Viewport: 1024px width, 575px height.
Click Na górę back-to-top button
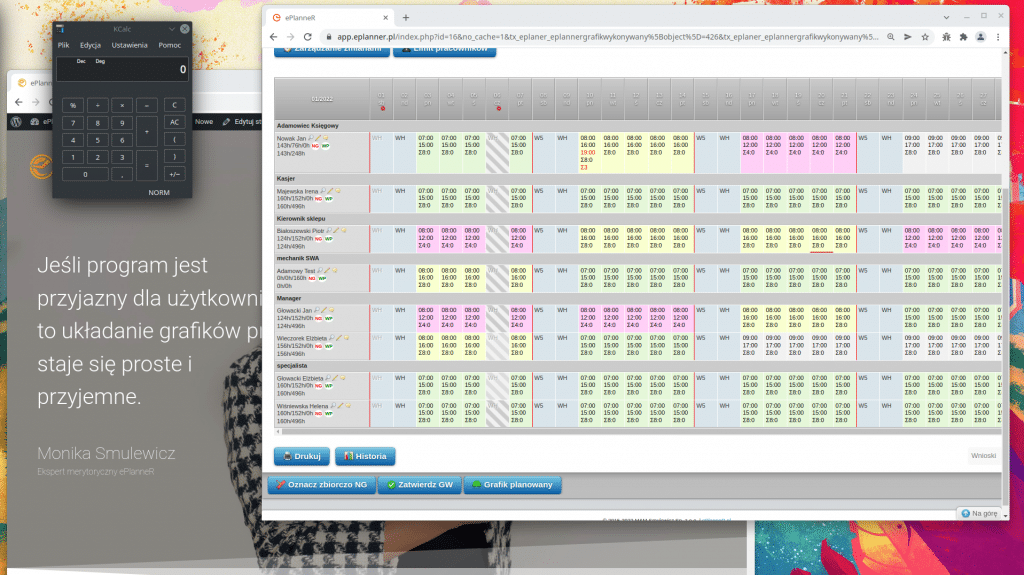click(x=980, y=514)
